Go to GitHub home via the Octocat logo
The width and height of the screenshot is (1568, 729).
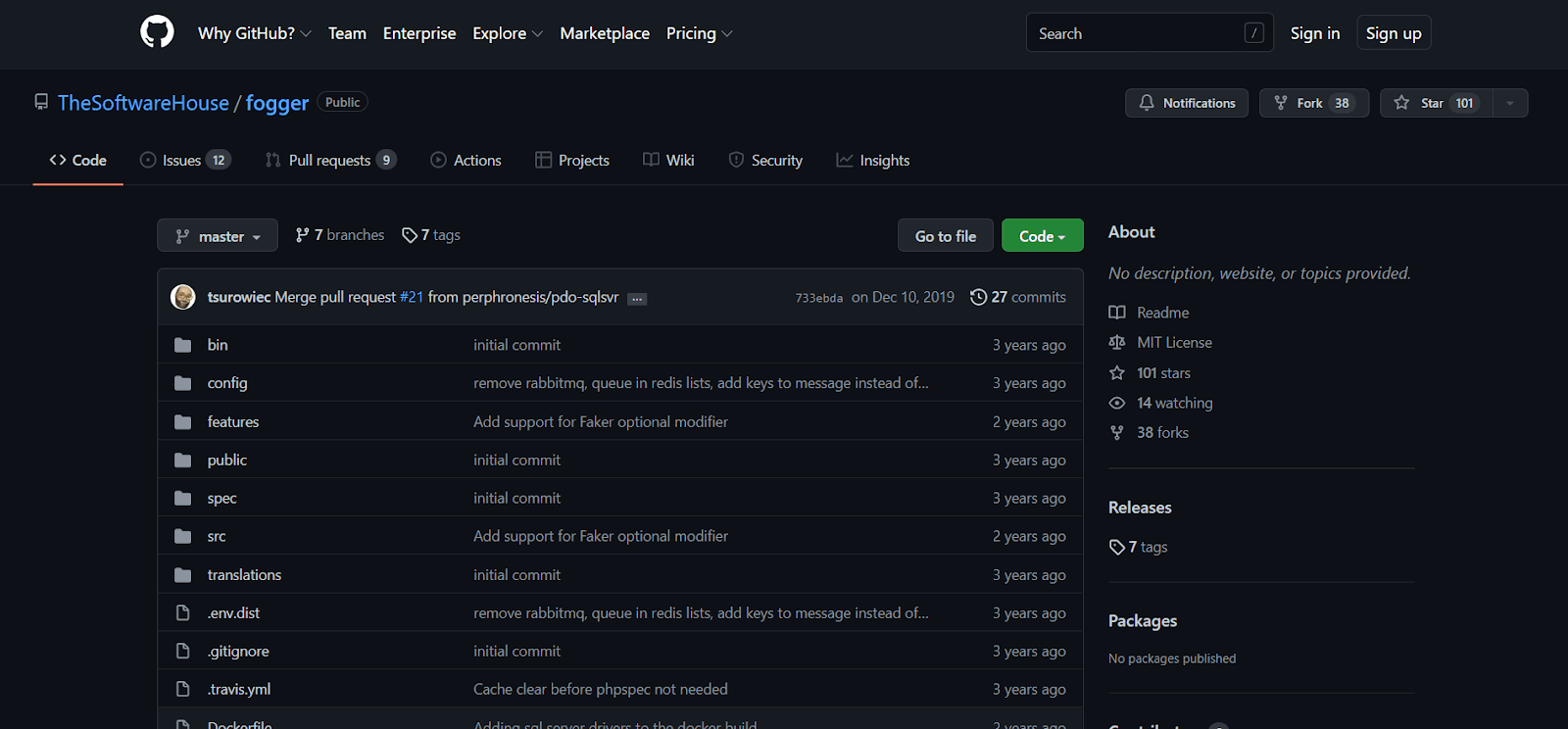(x=157, y=32)
